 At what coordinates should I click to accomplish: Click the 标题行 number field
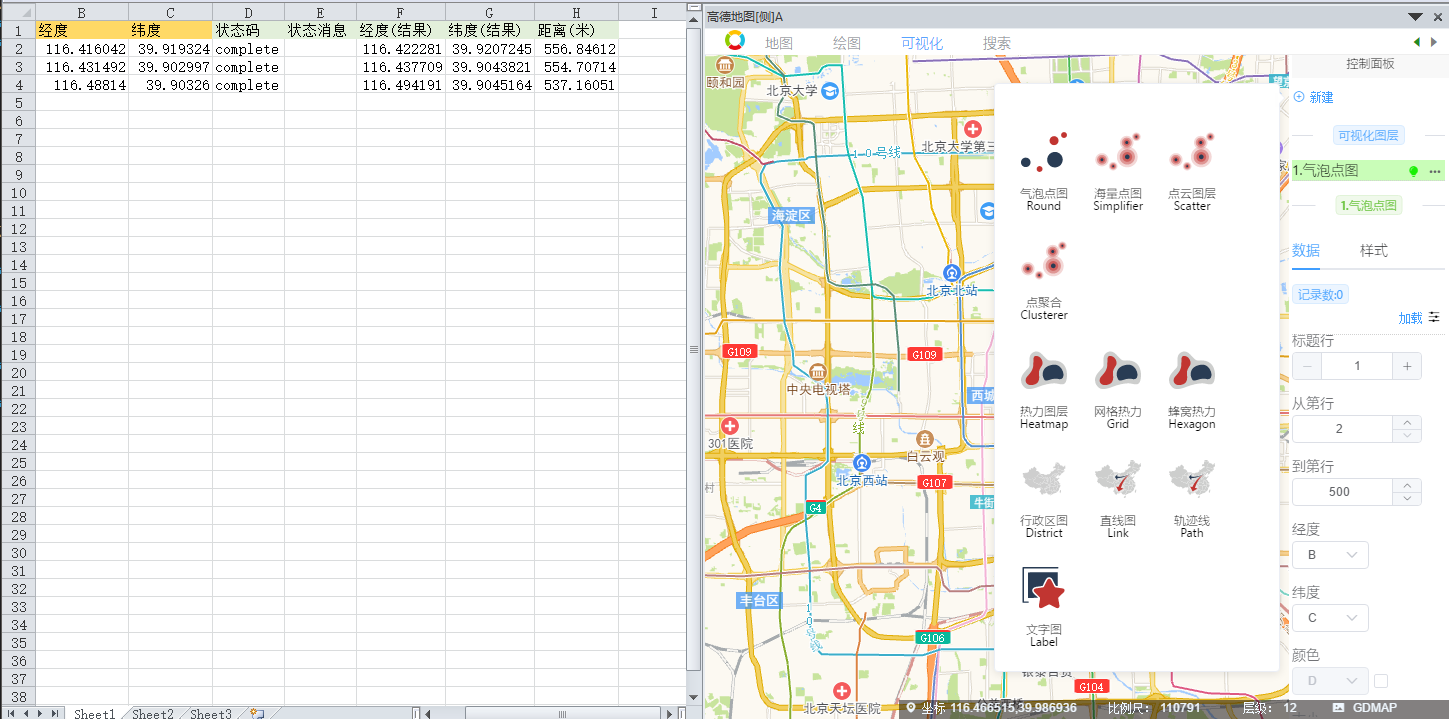point(1357,366)
